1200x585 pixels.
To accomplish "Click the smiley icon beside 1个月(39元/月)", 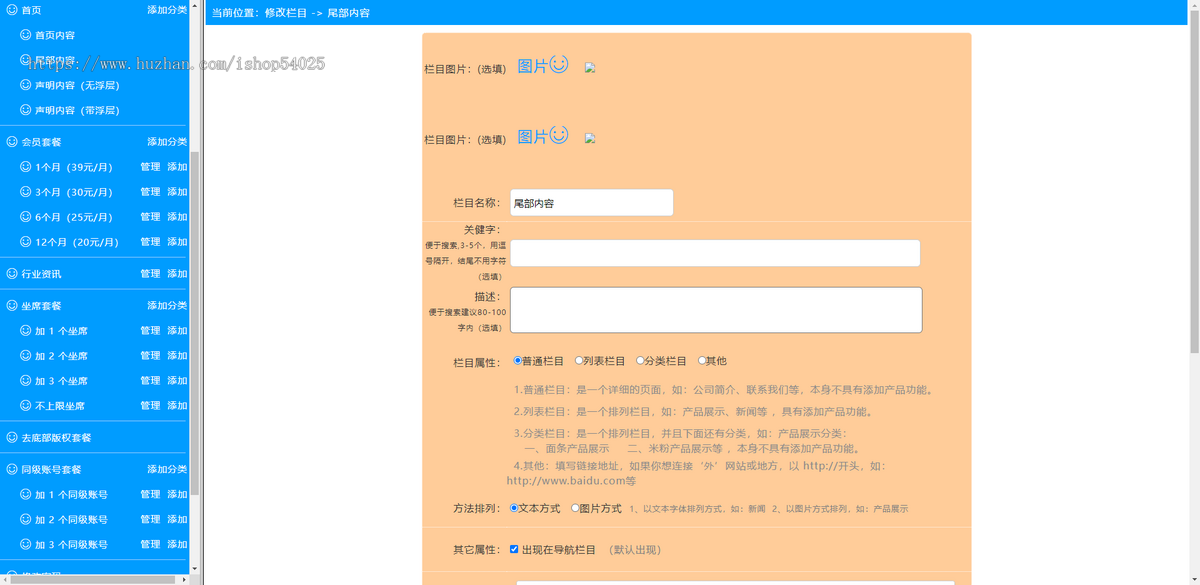I will click(26, 167).
